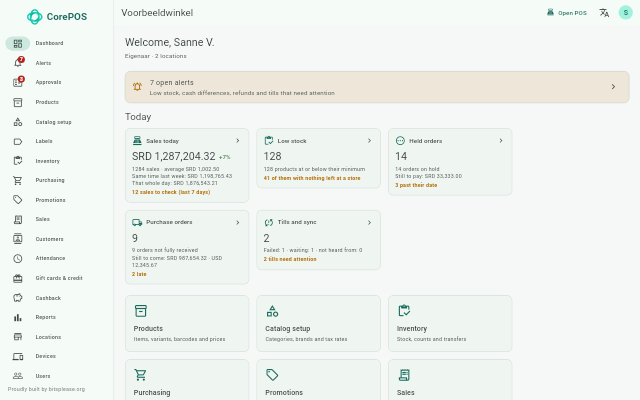Image resolution: width=640 pixels, height=400 pixels.
Task: Open Low stock card chevron
Action: [x=369, y=141]
